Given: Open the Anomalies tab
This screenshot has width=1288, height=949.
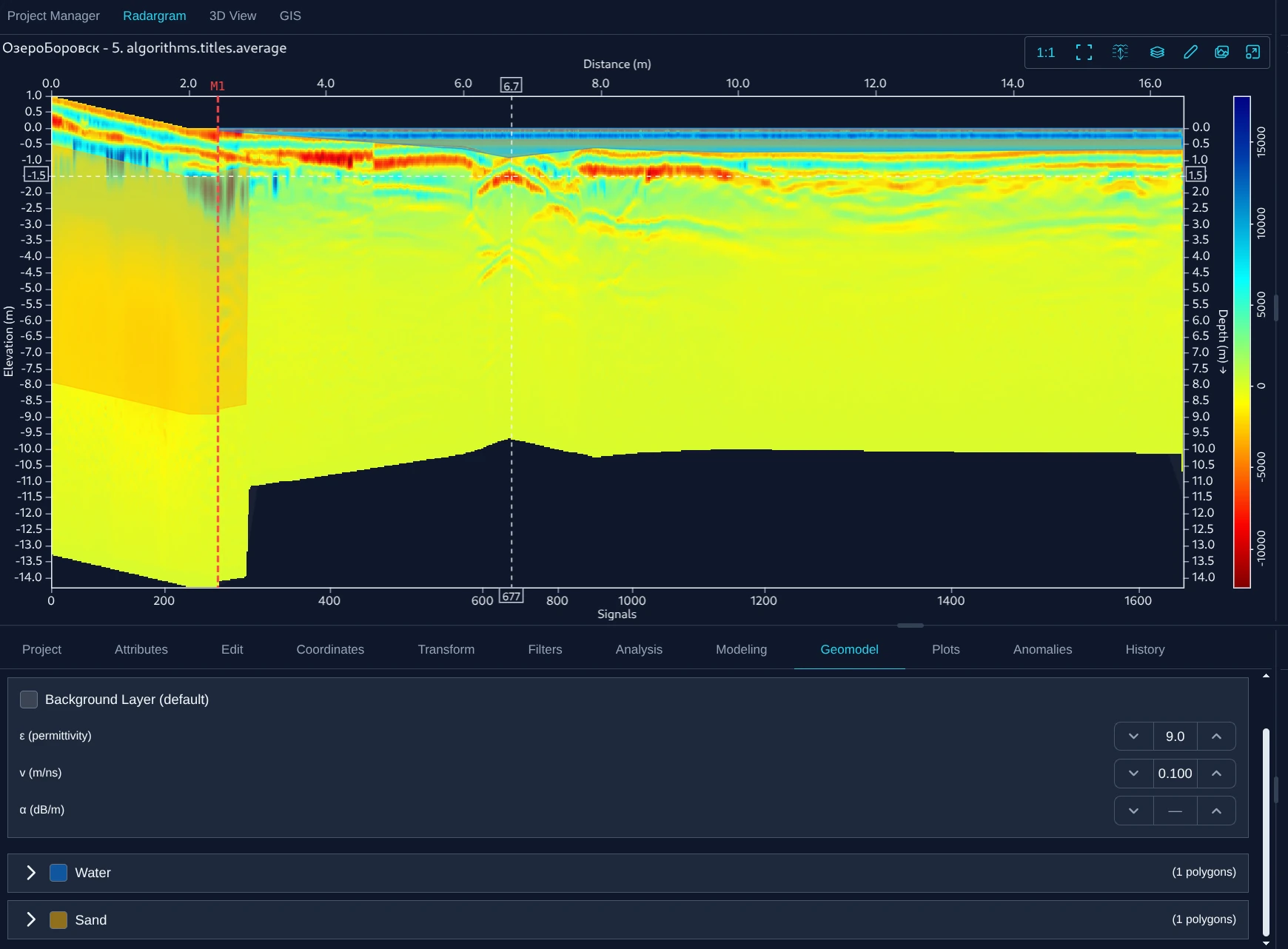Looking at the screenshot, I should pyautogui.click(x=1042, y=649).
